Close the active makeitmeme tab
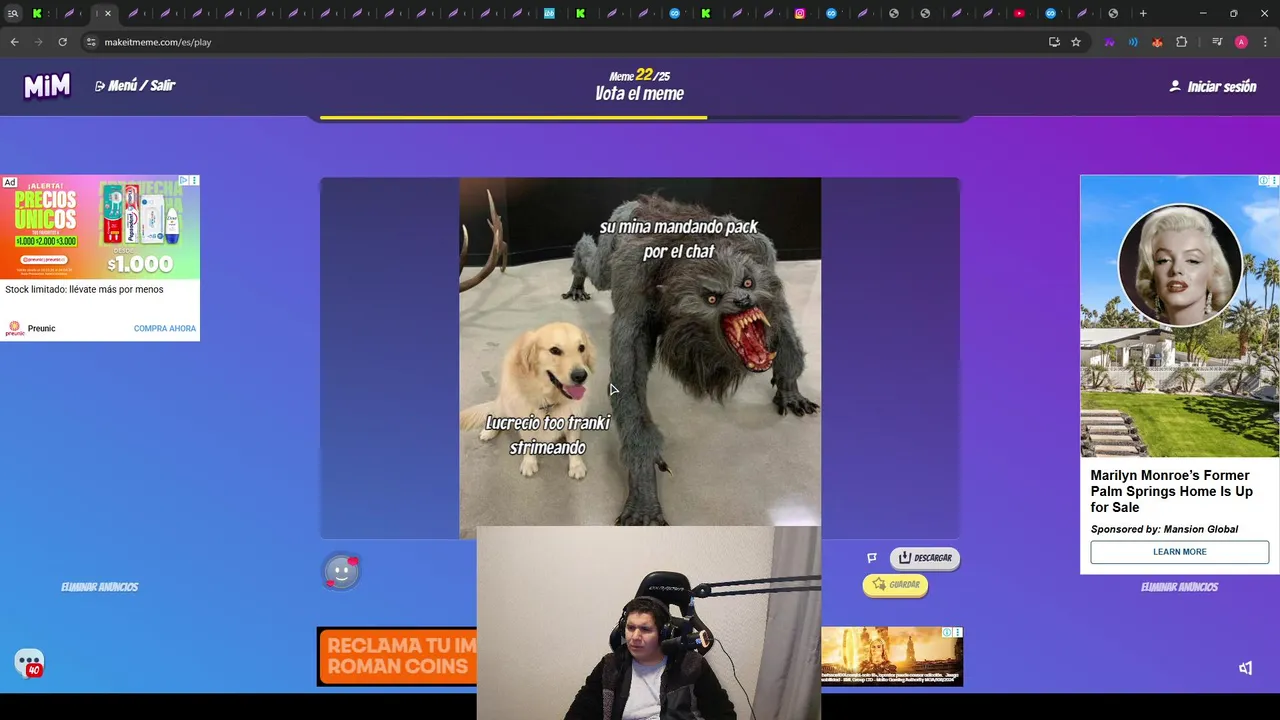The image size is (1280, 720). click(x=108, y=13)
